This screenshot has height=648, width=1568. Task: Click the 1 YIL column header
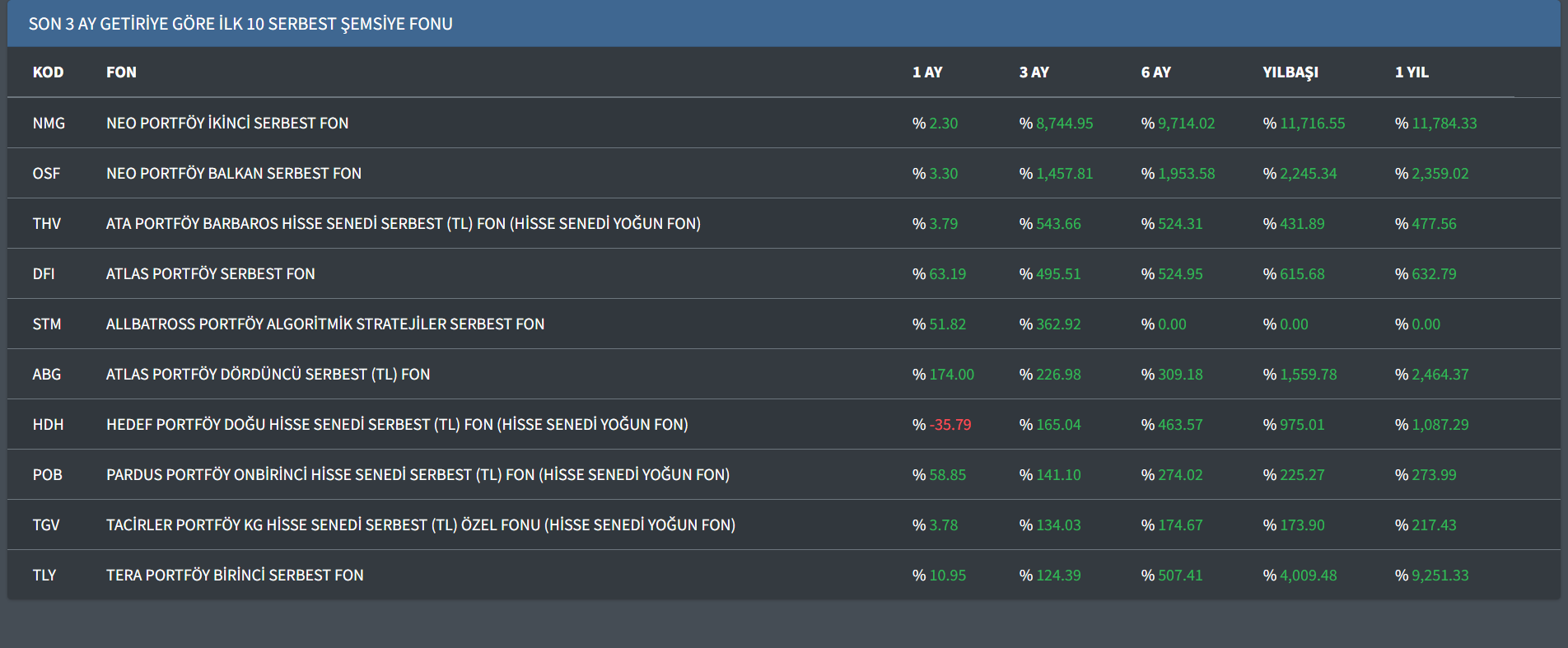pyautogui.click(x=1412, y=72)
